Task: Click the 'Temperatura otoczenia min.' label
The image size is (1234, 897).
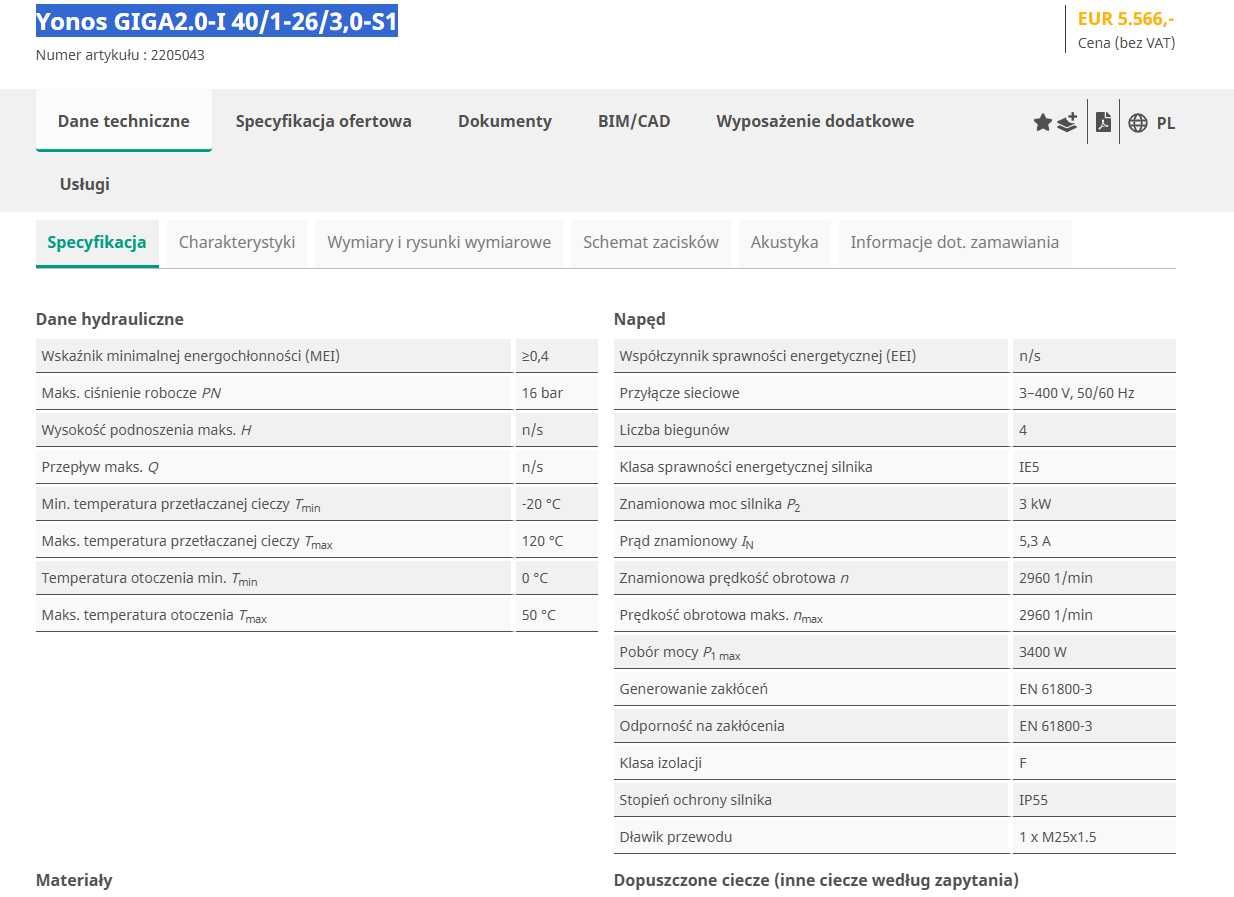Action: (149, 579)
